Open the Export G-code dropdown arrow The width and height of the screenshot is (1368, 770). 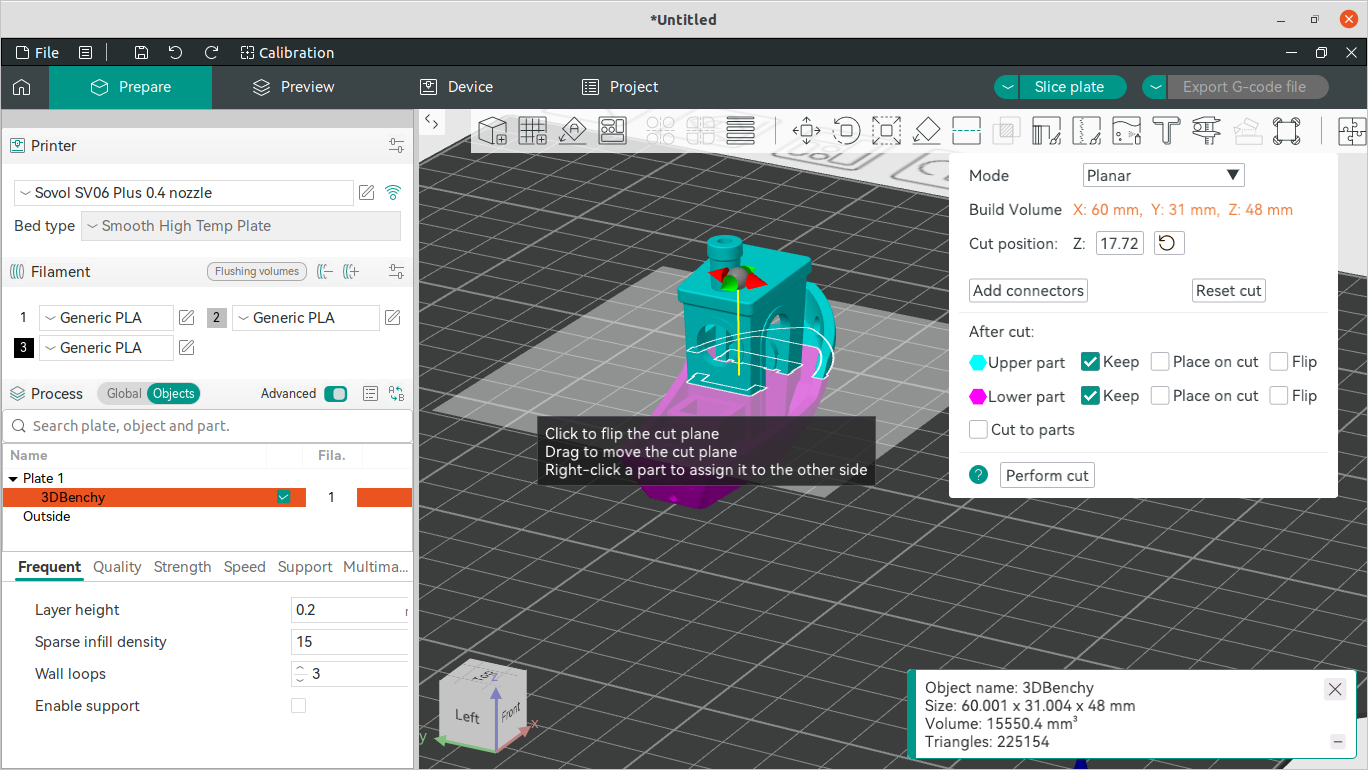[1154, 87]
